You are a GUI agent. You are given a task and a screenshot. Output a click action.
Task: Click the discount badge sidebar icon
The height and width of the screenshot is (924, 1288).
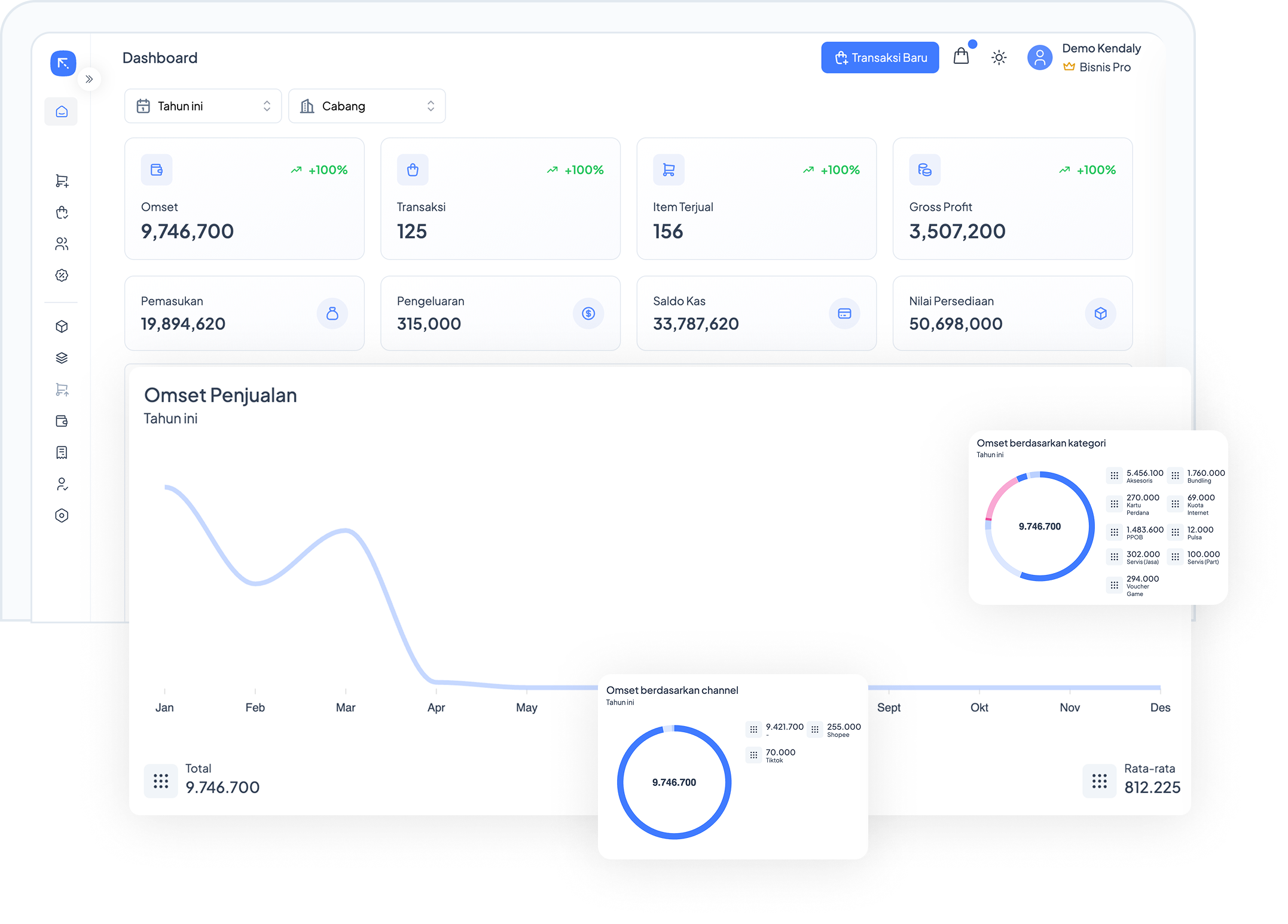click(x=62, y=276)
